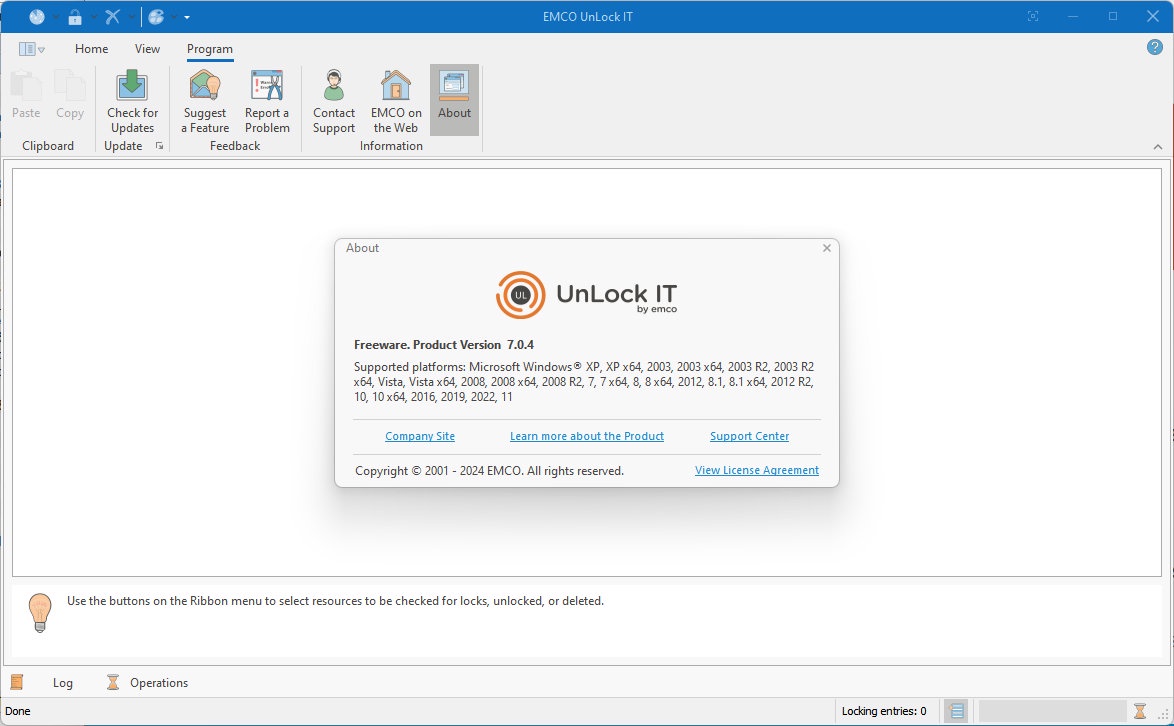Switch to the Home ribbon tab
The height and width of the screenshot is (726, 1174).
91,49
